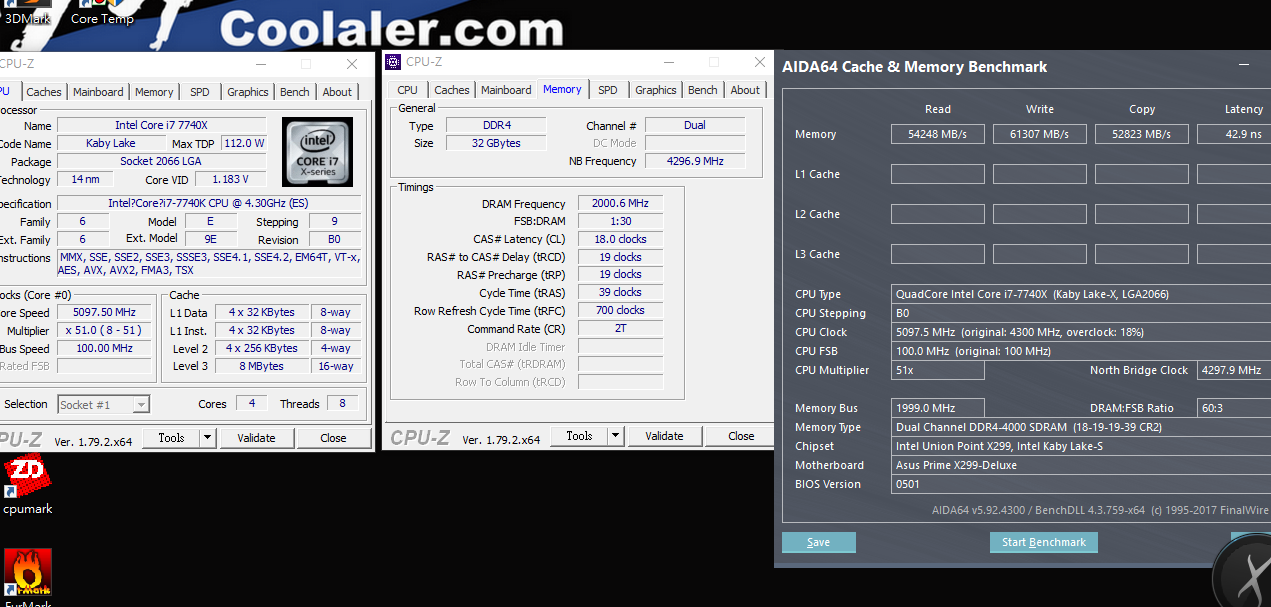The width and height of the screenshot is (1271, 607).
Task: Click the Memory Write 61307 MB/s field
Action: pos(1040,134)
